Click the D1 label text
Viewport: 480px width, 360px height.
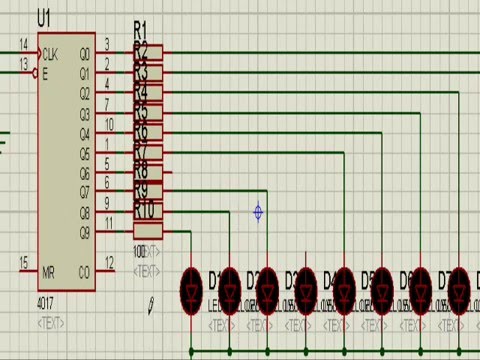click(214, 280)
